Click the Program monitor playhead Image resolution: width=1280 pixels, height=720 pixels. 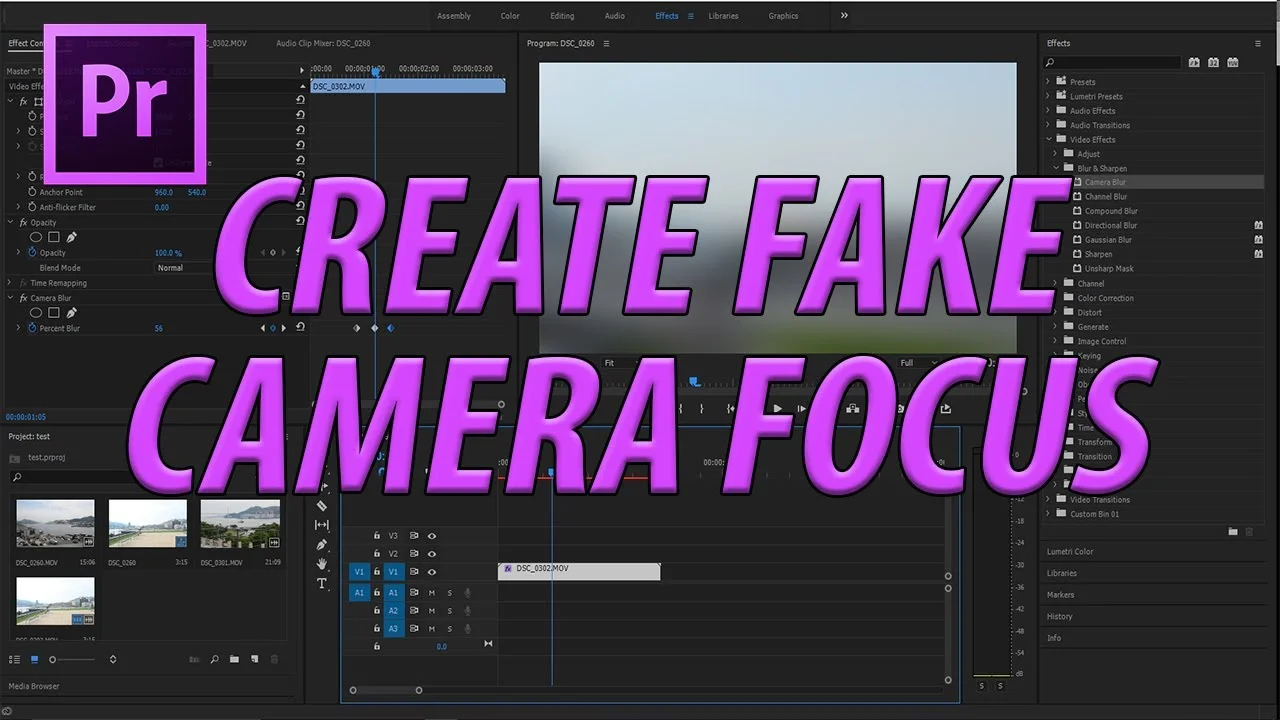[x=694, y=381]
